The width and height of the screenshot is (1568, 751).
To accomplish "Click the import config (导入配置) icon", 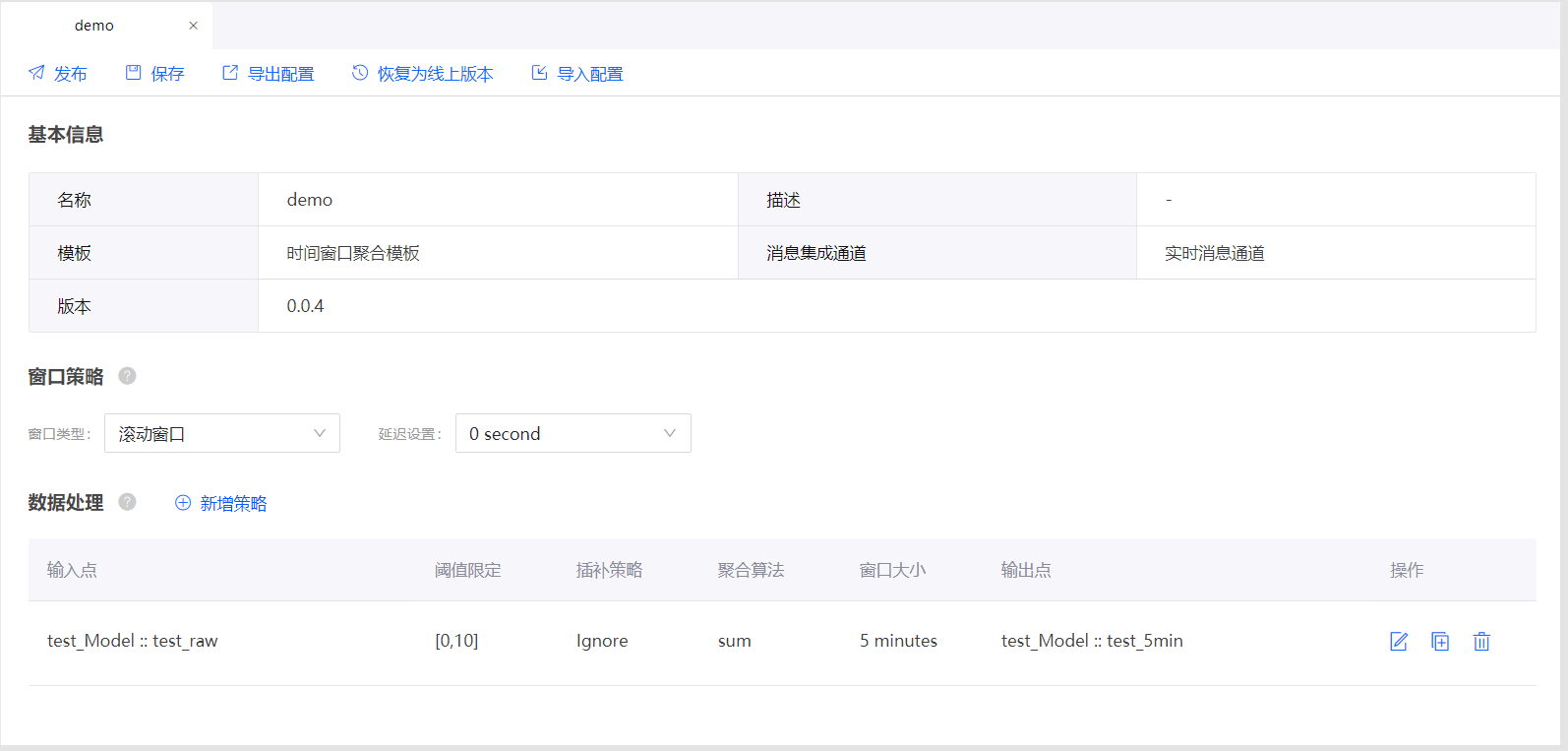I will click(x=539, y=73).
